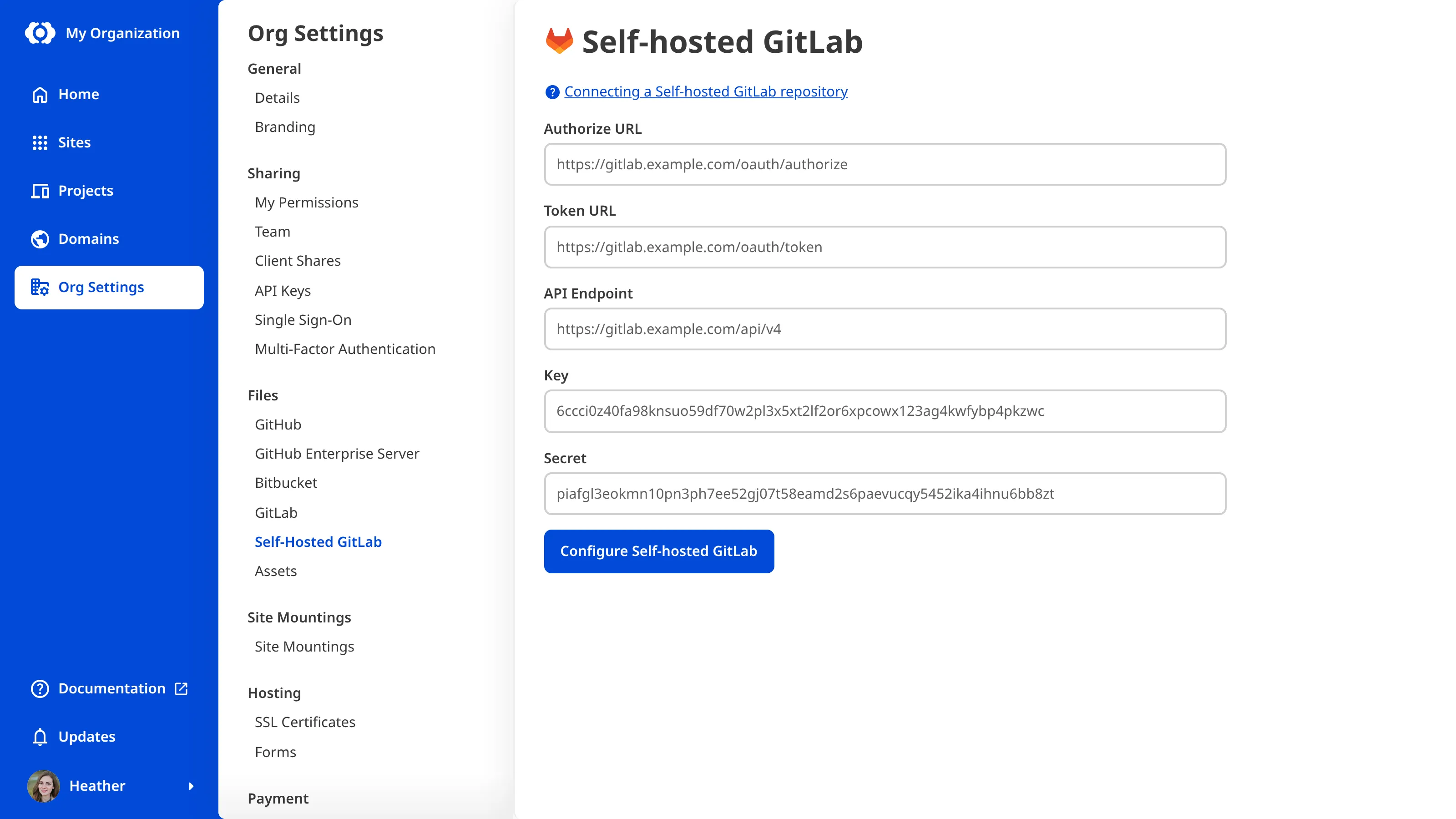This screenshot has height=819, width=1456.
Task: Click the Site Mountings section heading
Action: [x=299, y=617]
